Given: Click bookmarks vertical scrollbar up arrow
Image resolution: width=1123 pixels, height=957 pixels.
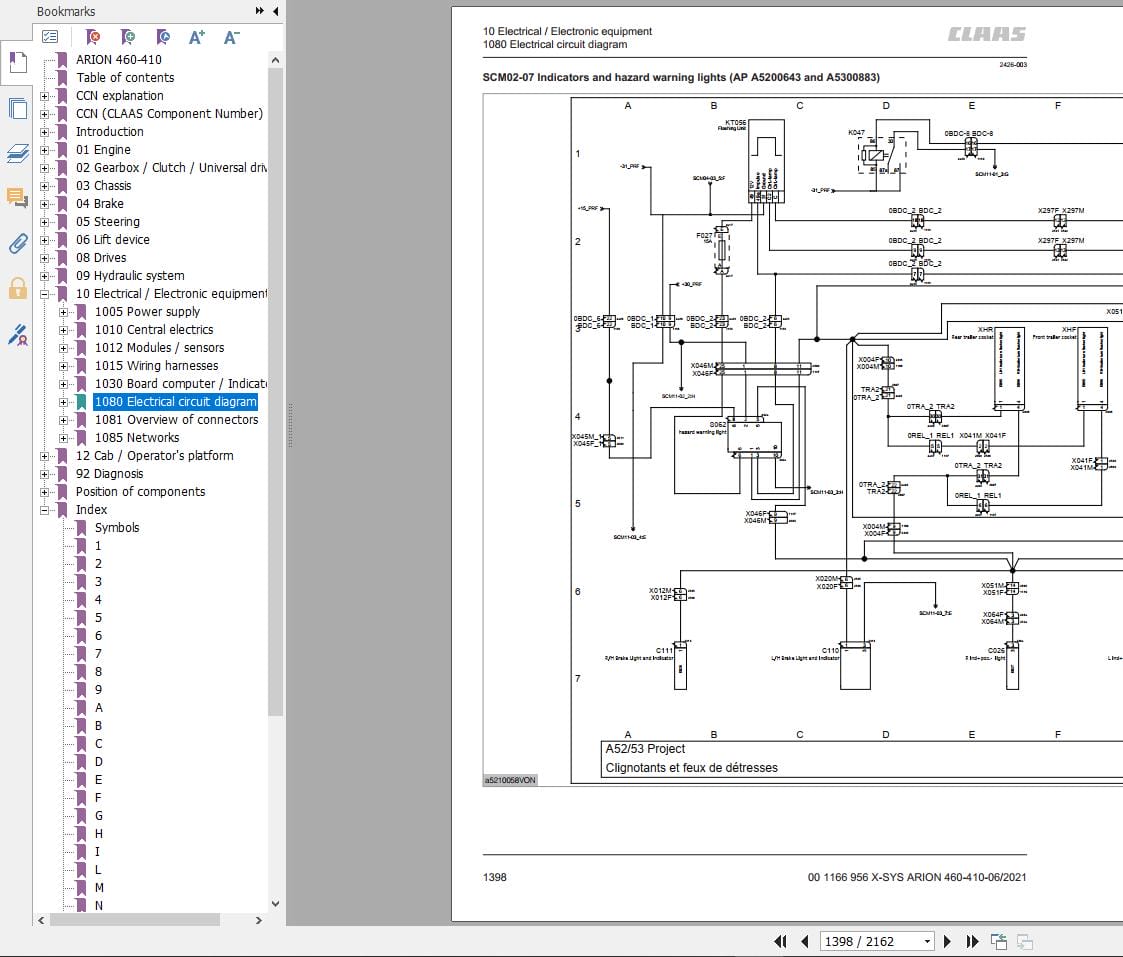Looking at the screenshot, I should (276, 60).
